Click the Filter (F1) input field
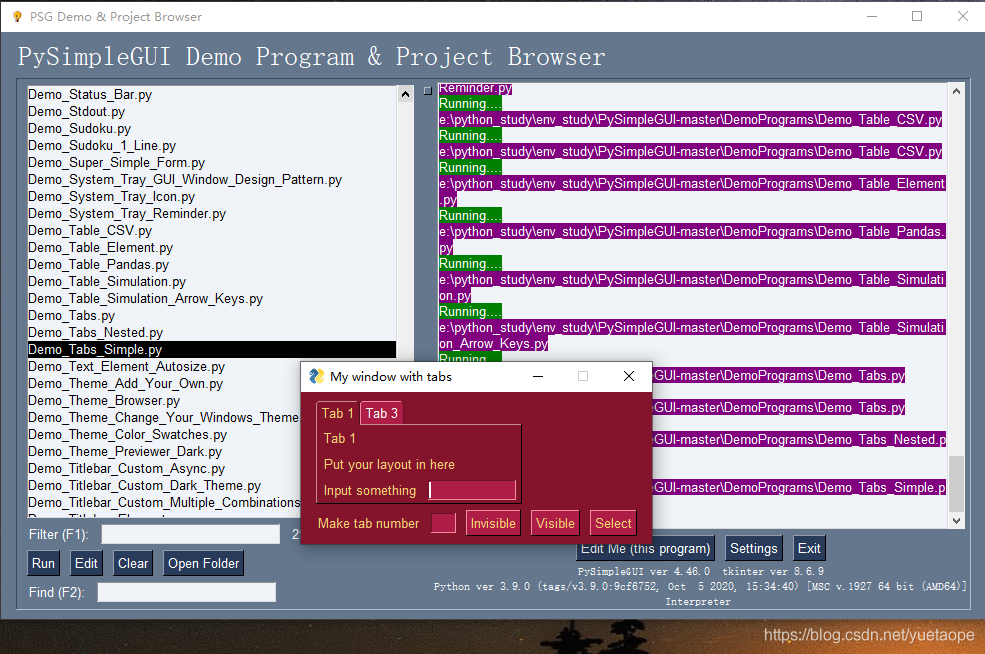Screen dimensions: 985x654 [x=191, y=535]
